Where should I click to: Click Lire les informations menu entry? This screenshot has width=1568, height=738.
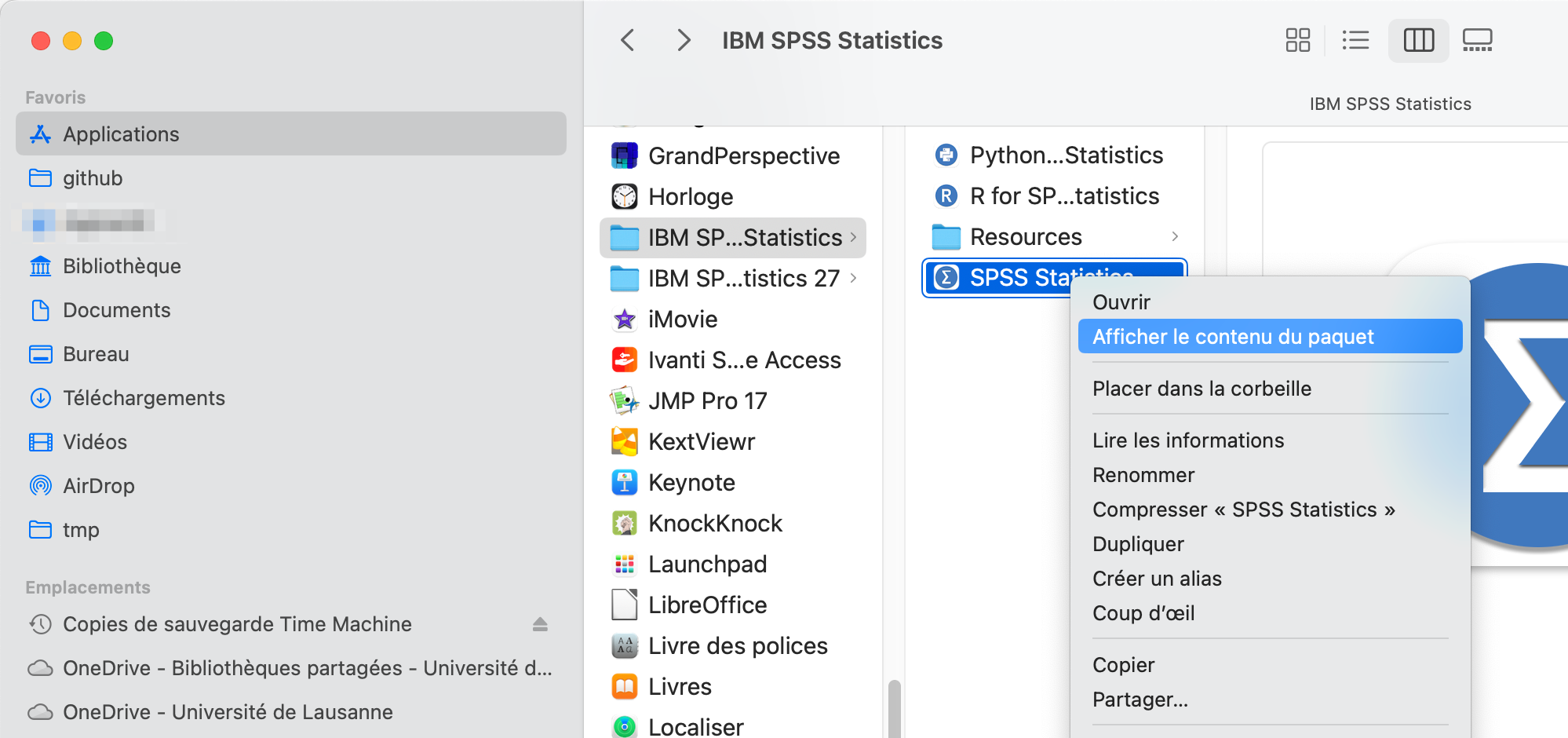click(1188, 440)
